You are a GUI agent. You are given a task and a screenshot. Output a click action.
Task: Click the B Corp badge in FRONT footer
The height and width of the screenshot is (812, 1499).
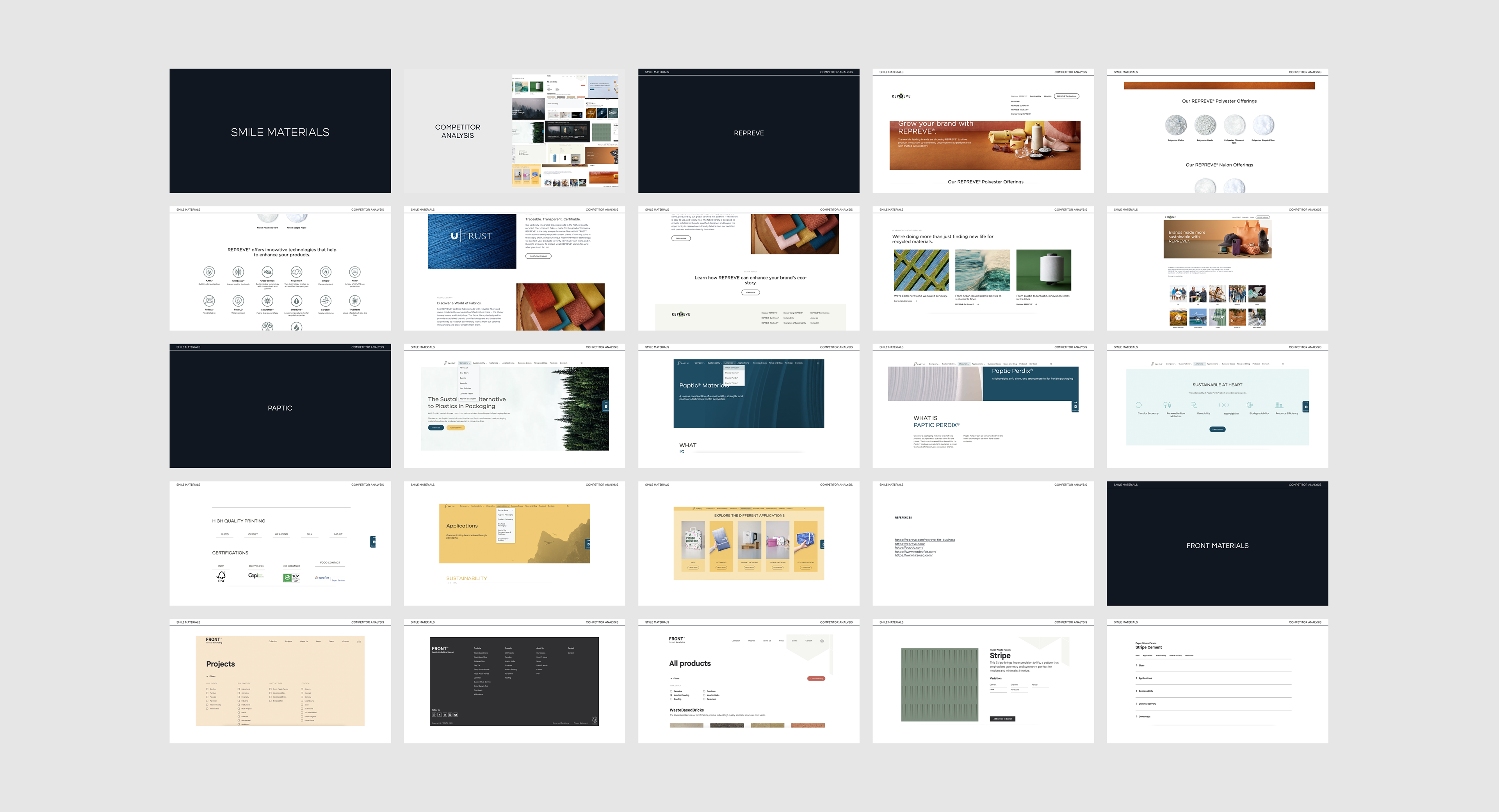595,720
